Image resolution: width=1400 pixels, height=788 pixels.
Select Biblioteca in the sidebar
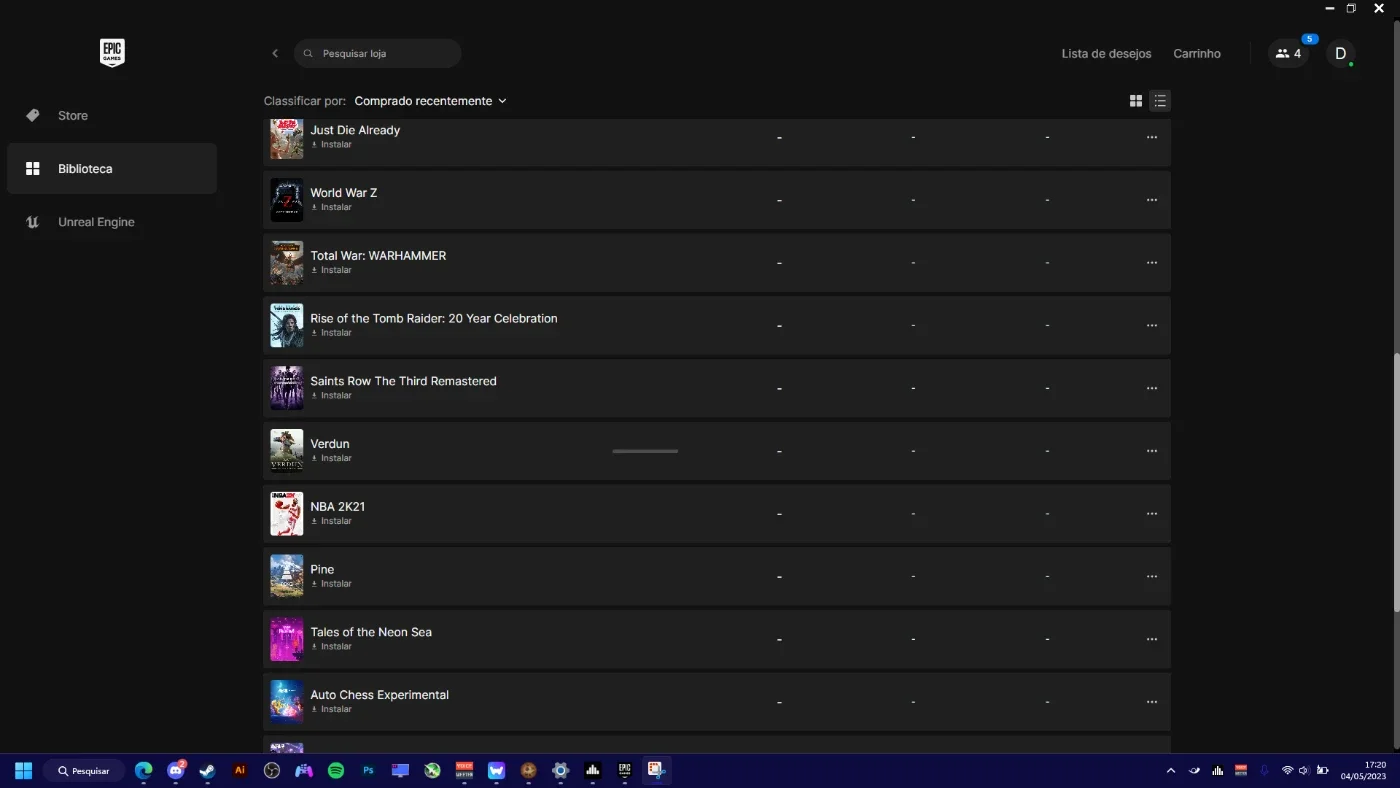(112, 168)
